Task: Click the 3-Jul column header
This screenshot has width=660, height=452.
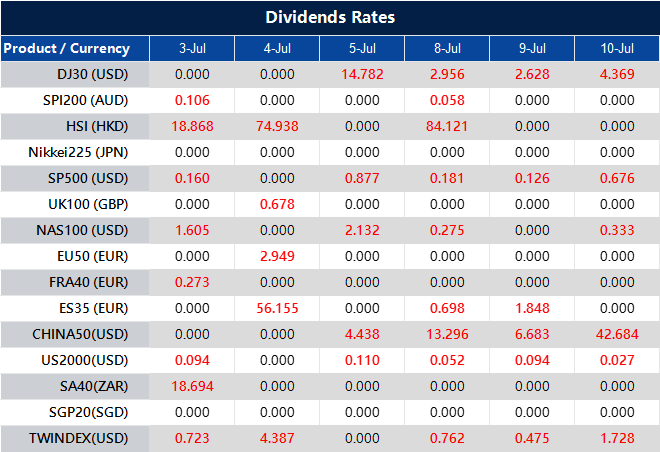Action: coord(192,48)
